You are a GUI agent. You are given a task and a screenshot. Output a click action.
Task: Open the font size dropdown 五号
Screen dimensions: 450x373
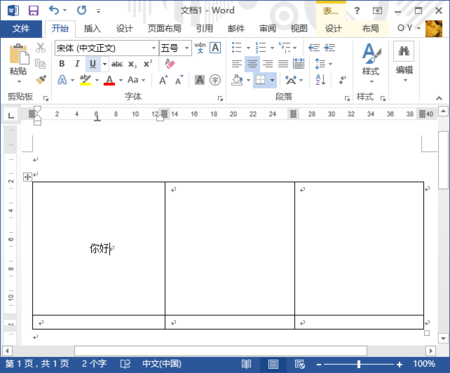coord(187,48)
